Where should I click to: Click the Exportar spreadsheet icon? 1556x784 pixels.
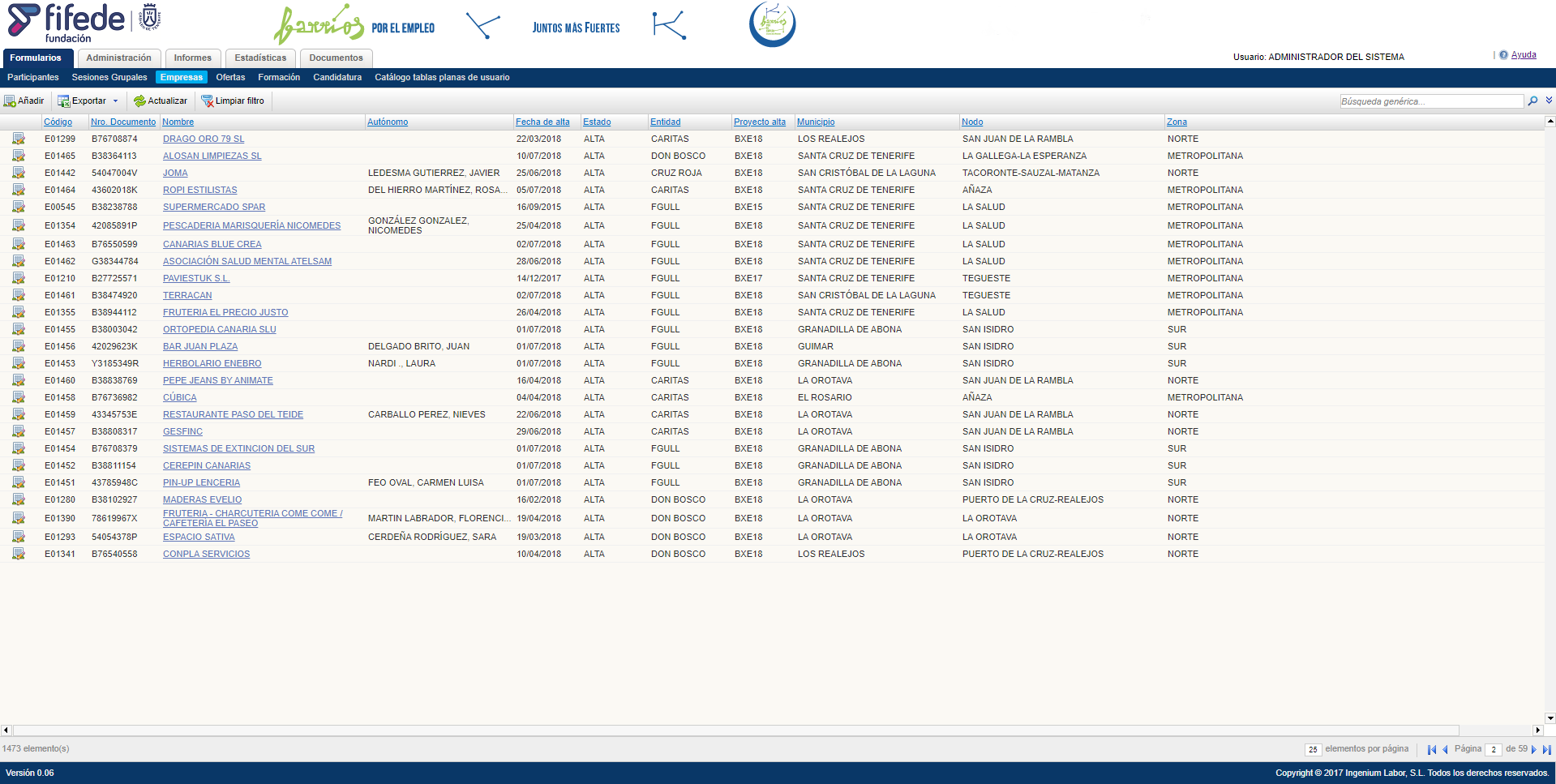tap(63, 101)
